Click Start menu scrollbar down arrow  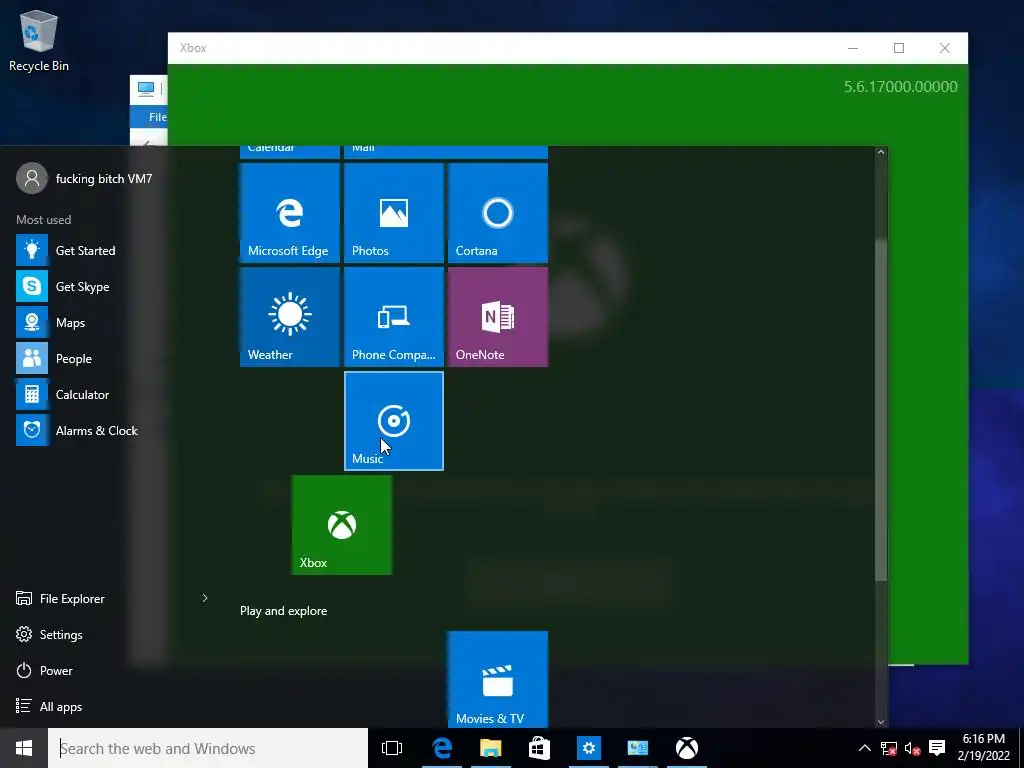tap(881, 722)
